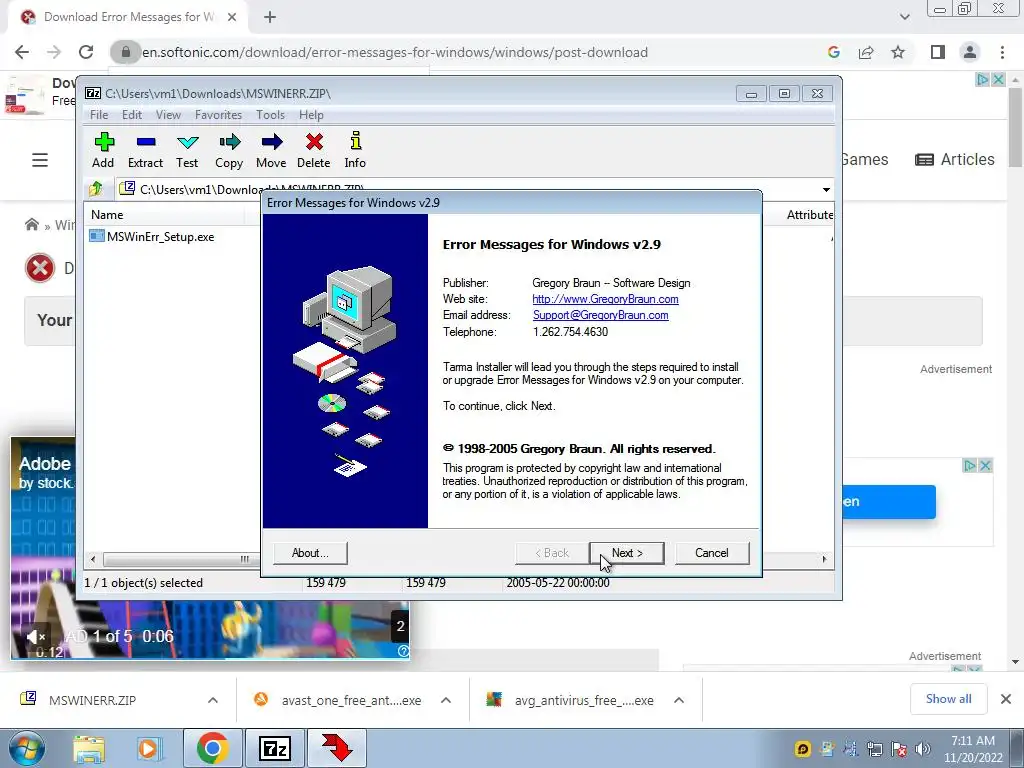Open the Tools menu in 7-Zip

[x=270, y=115]
